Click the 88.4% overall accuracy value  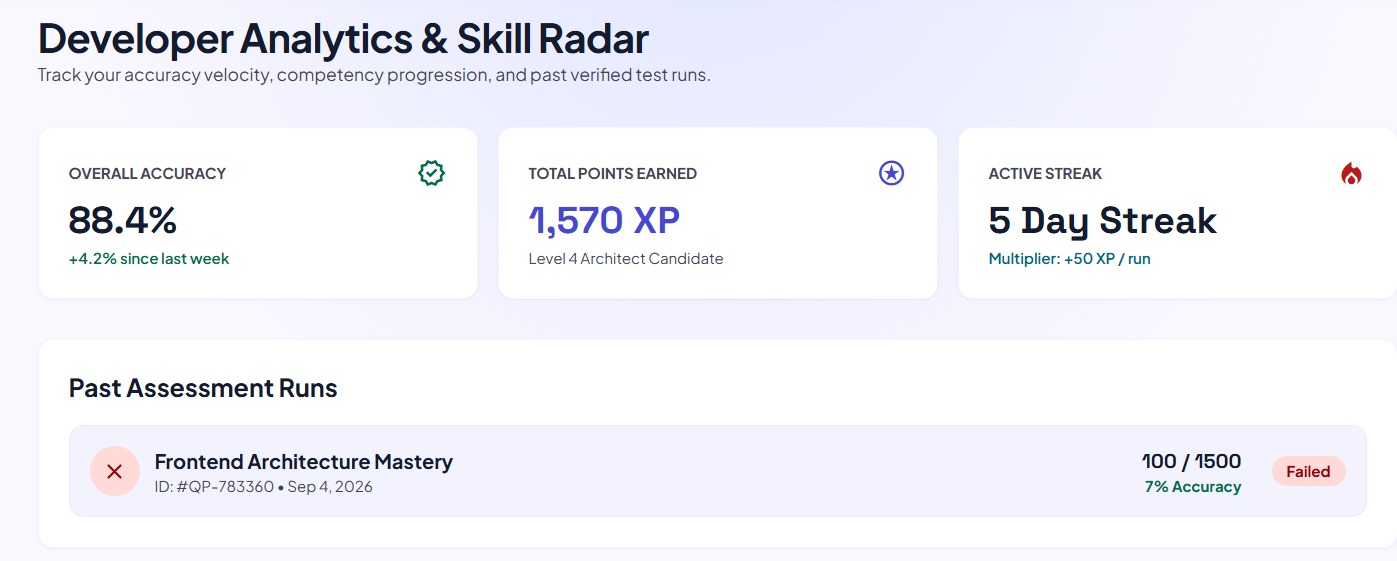(123, 220)
